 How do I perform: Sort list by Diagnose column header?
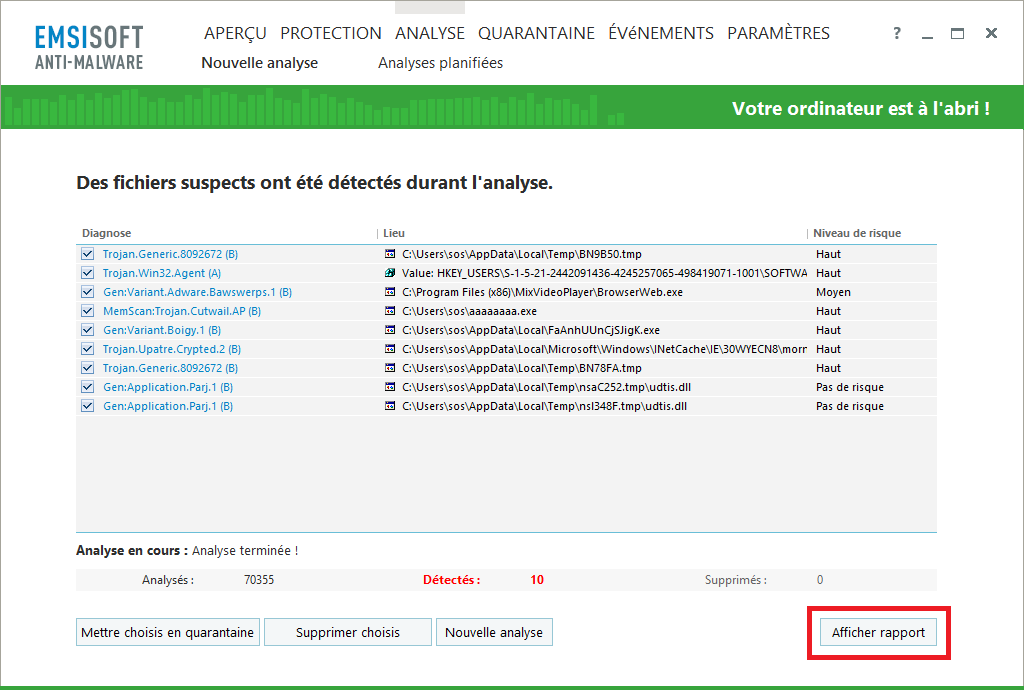pos(107,233)
